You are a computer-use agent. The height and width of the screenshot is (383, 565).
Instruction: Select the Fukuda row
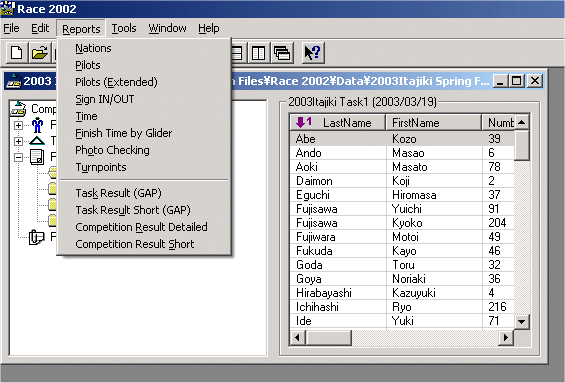pos(402,251)
